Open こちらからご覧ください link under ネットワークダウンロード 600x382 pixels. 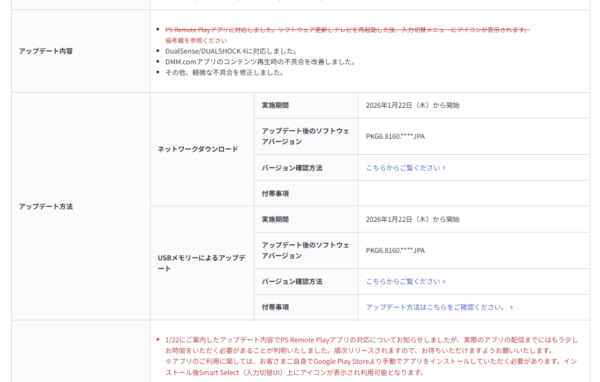[x=406, y=168]
